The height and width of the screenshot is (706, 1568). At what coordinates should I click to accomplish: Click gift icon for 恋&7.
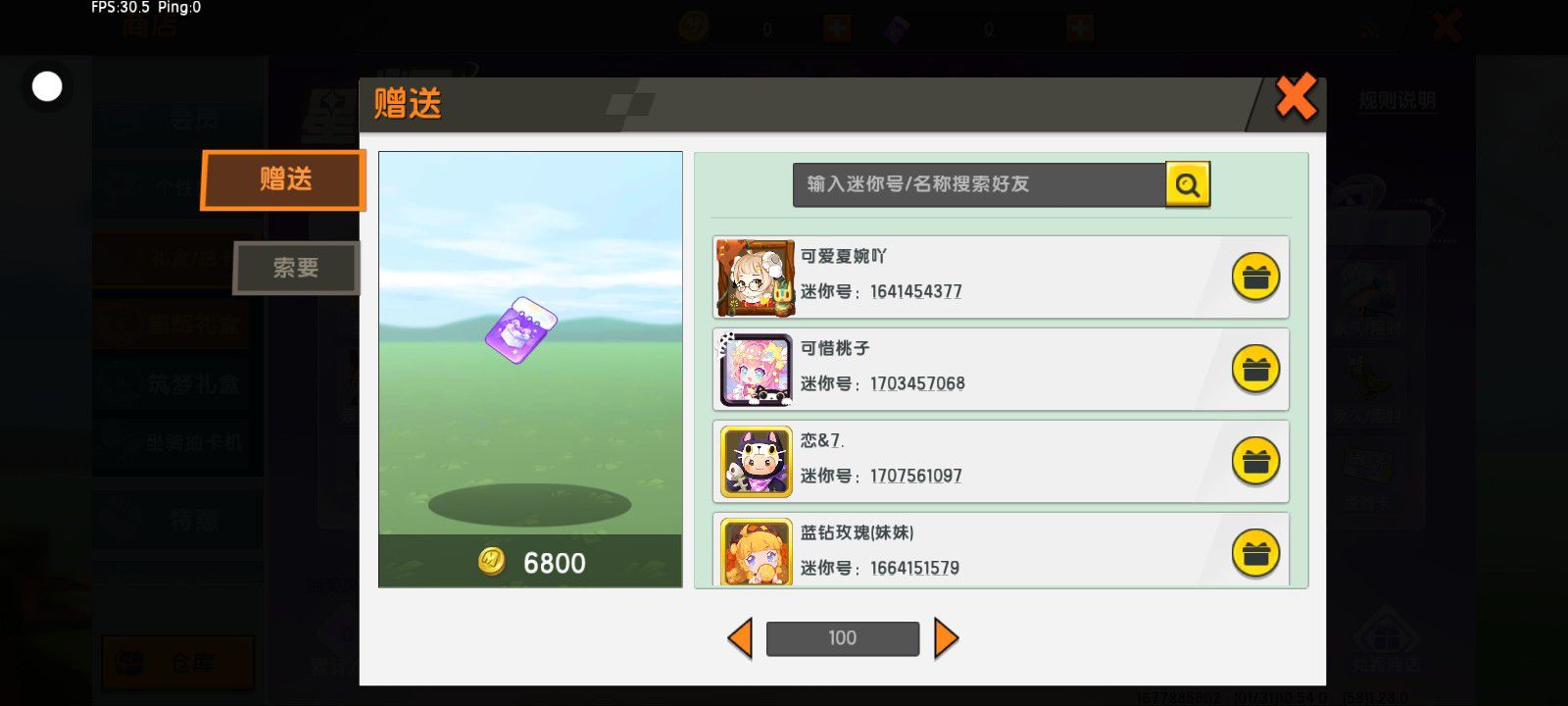click(1255, 462)
